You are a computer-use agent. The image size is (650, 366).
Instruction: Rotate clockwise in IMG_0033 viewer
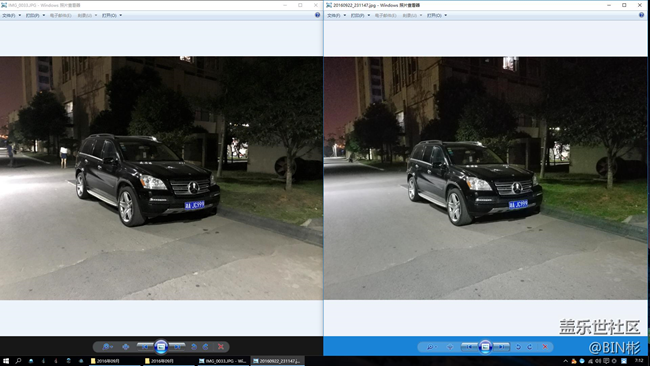(205, 347)
